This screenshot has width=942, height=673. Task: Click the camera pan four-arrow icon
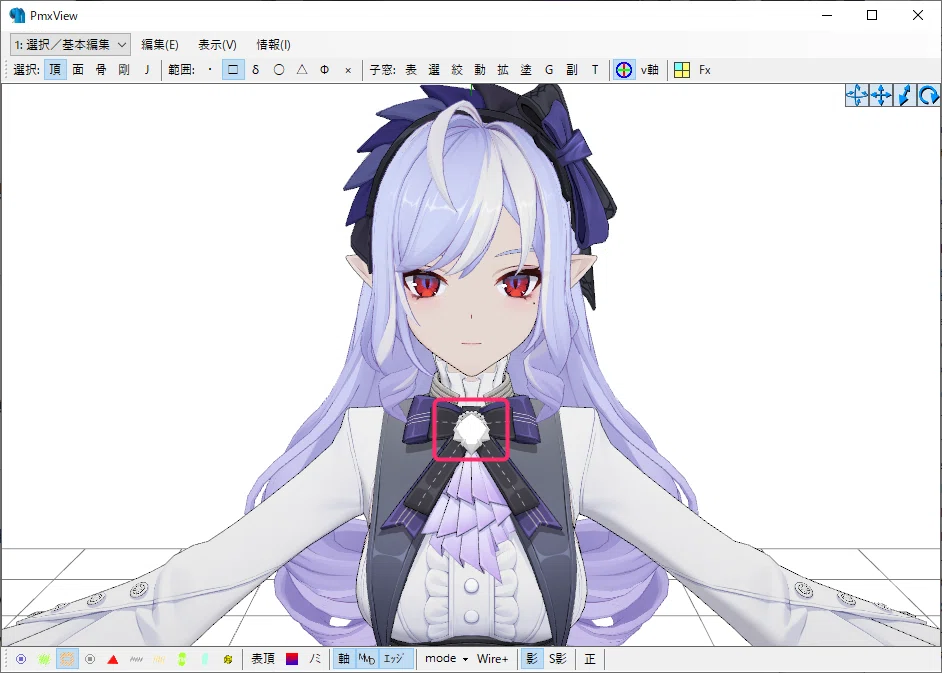881,96
